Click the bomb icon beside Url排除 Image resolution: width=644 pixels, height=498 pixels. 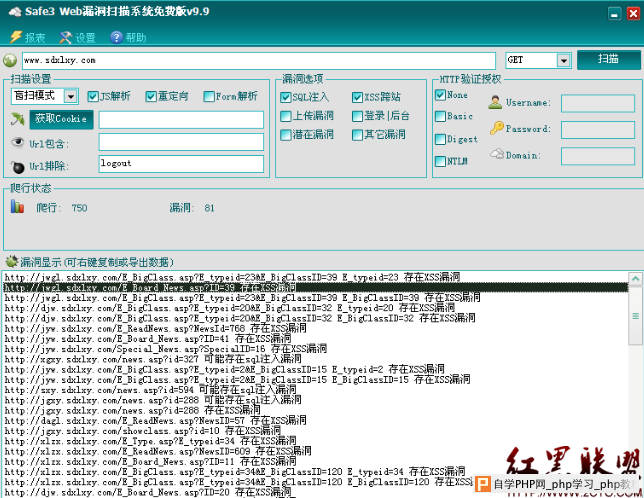[x=18, y=167]
